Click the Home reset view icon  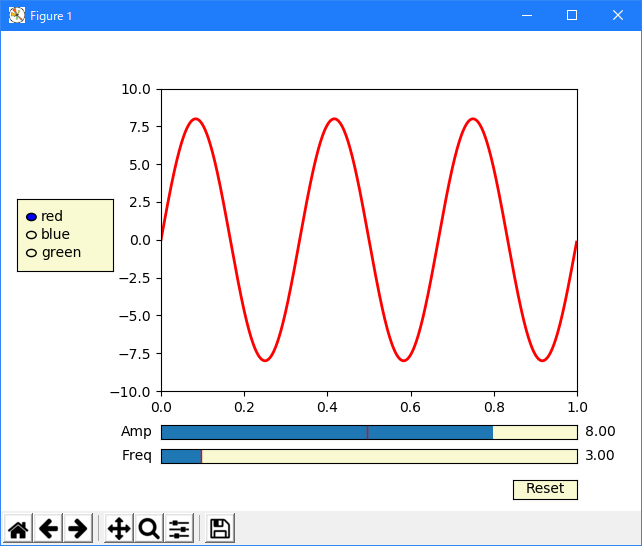tap(18, 529)
